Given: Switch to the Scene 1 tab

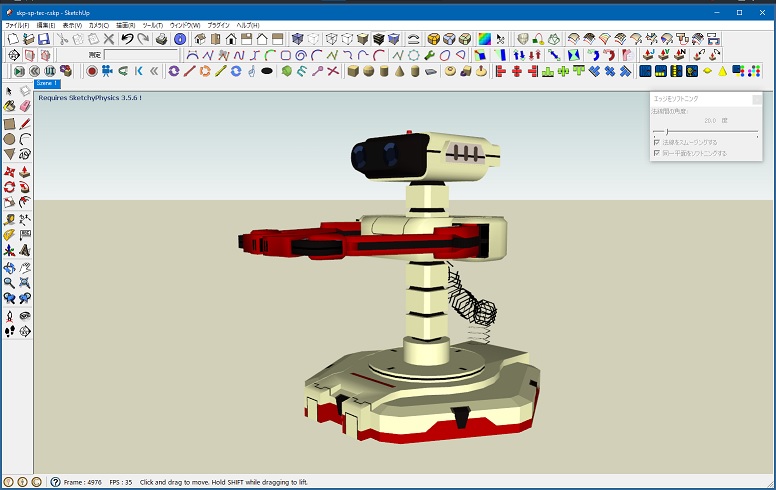Looking at the screenshot, I should [48, 84].
